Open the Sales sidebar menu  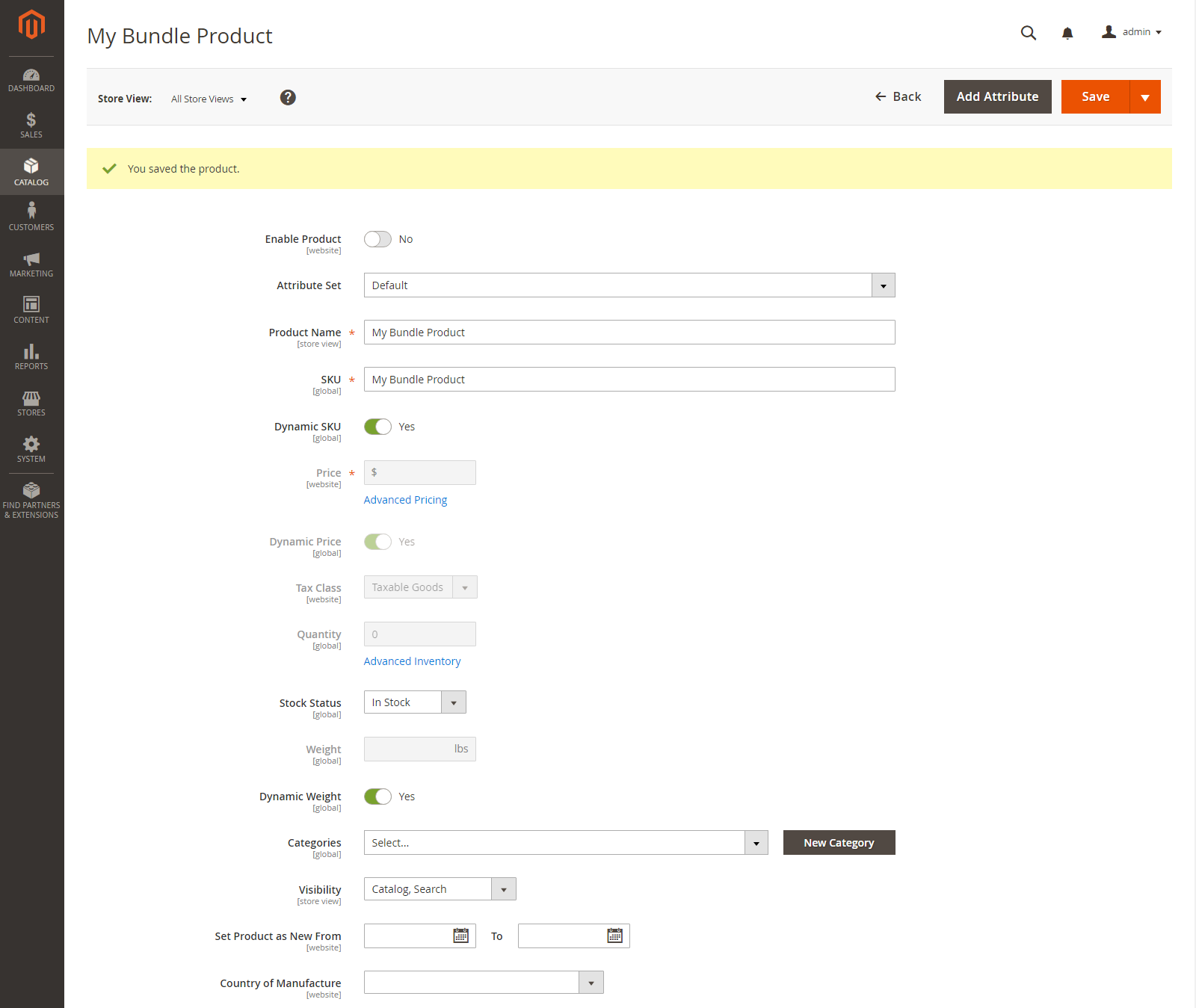point(31,125)
